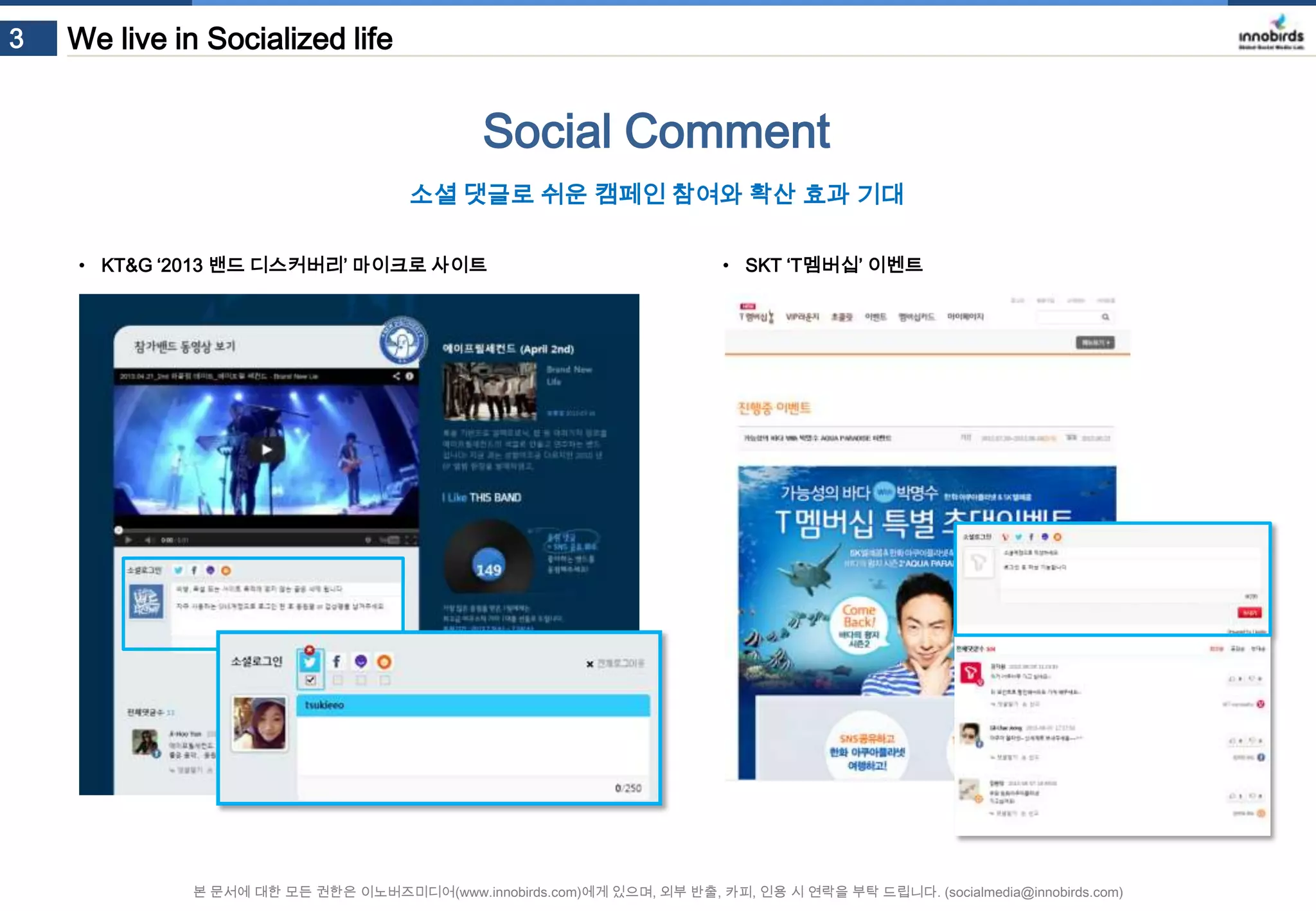Viewport: 1316px width, 911px height.
Task: Click socialmedia@innobirds.com in footer
Action: pyautogui.click(x=1033, y=892)
